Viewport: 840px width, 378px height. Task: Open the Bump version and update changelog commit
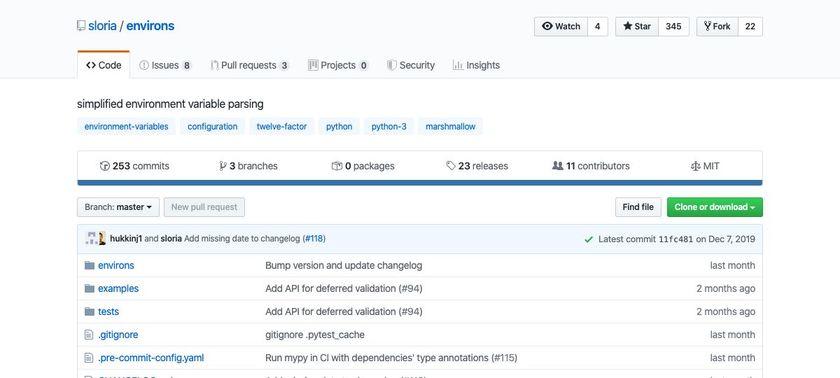point(343,266)
